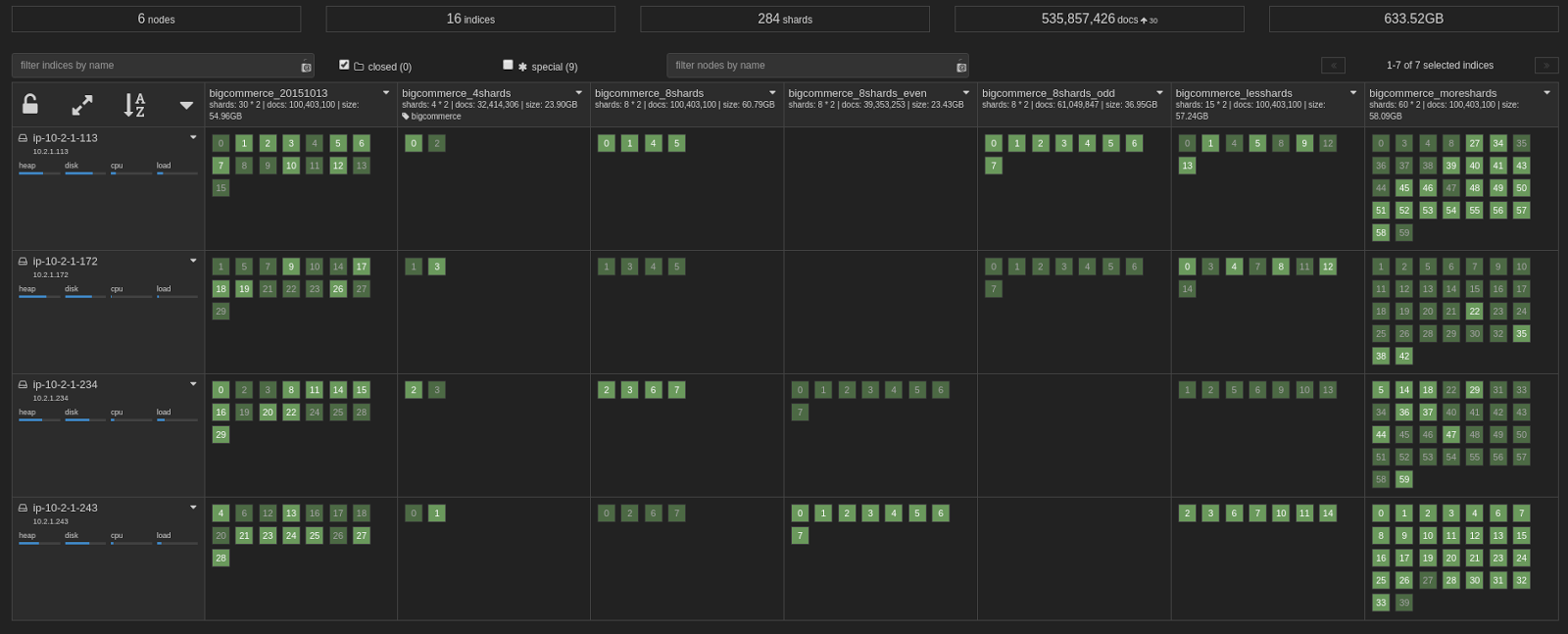Click the 535,857,426 docs summary box
Screen dimensions: 1568x634
tap(1100, 19)
